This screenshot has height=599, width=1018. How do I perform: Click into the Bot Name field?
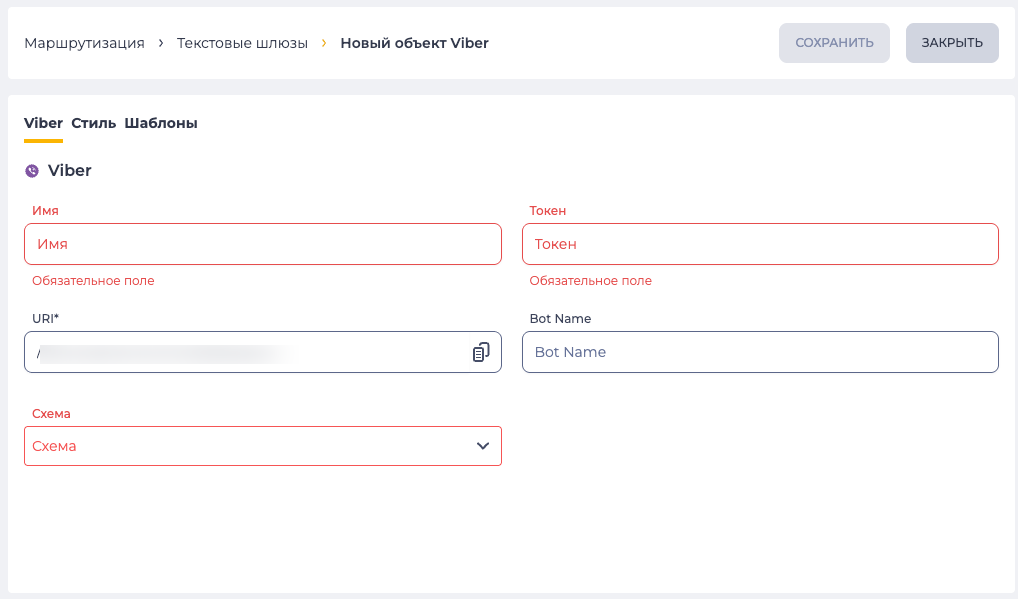760,352
